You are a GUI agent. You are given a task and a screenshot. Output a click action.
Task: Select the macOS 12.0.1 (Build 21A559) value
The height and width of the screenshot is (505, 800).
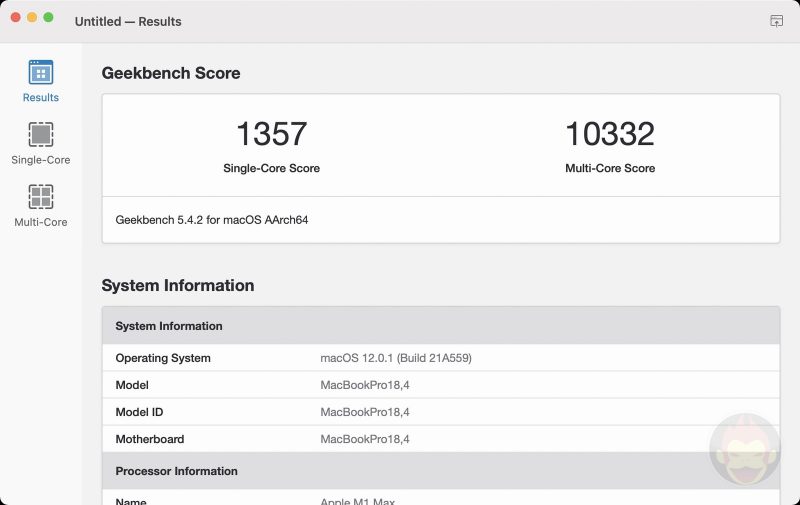tap(396, 358)
